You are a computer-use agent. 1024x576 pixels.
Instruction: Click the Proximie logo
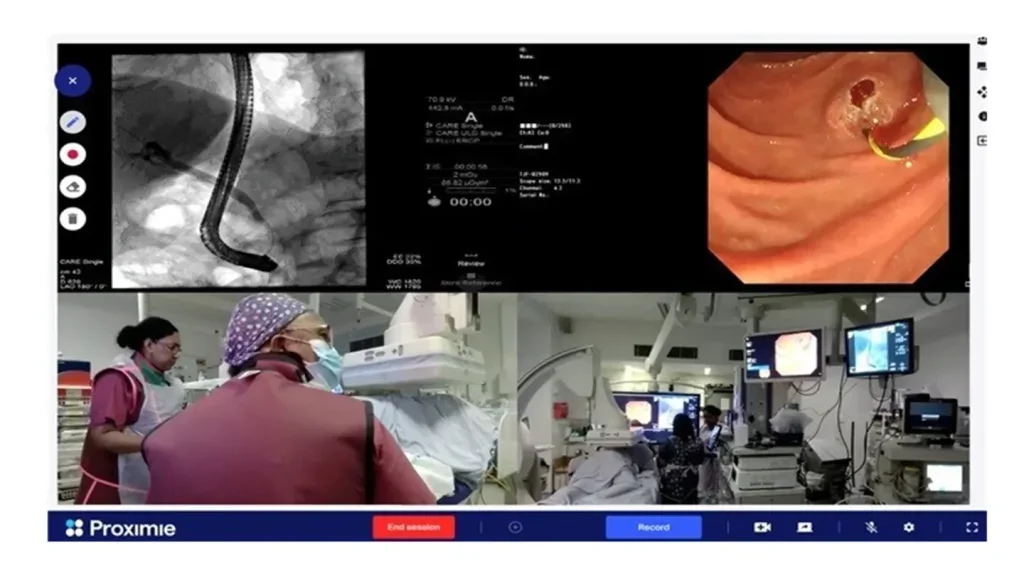(x=120, y=527)
